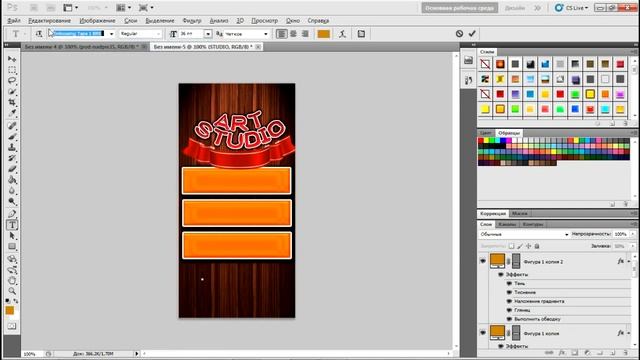Screen dimensions: 640x360
Task: Switch to the first document tab
Action: (x=82, y=47)
